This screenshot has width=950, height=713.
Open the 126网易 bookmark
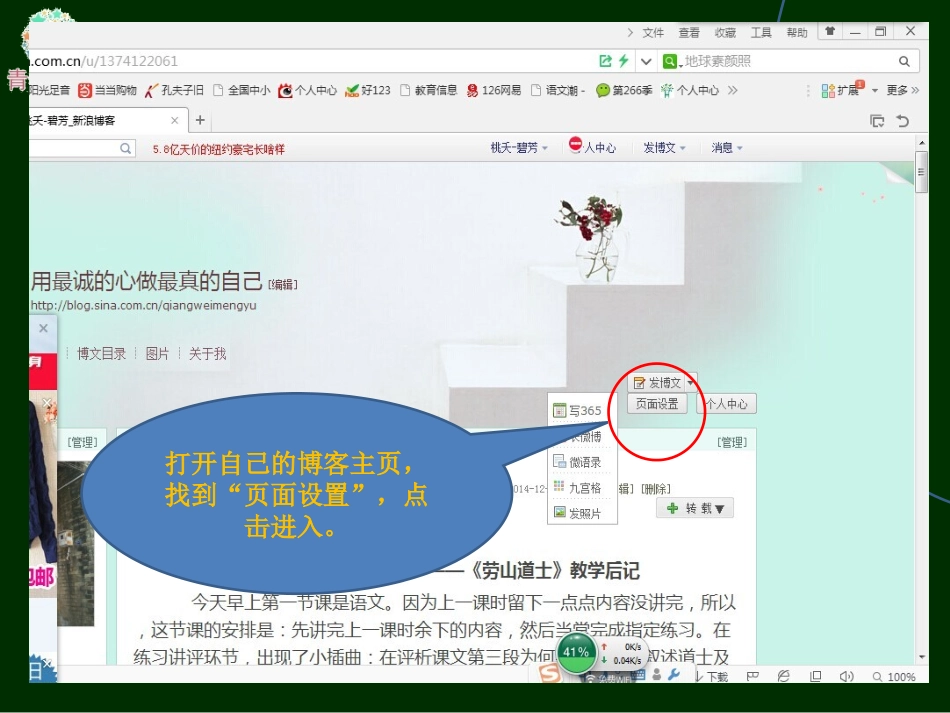click(x=494, y=90)
